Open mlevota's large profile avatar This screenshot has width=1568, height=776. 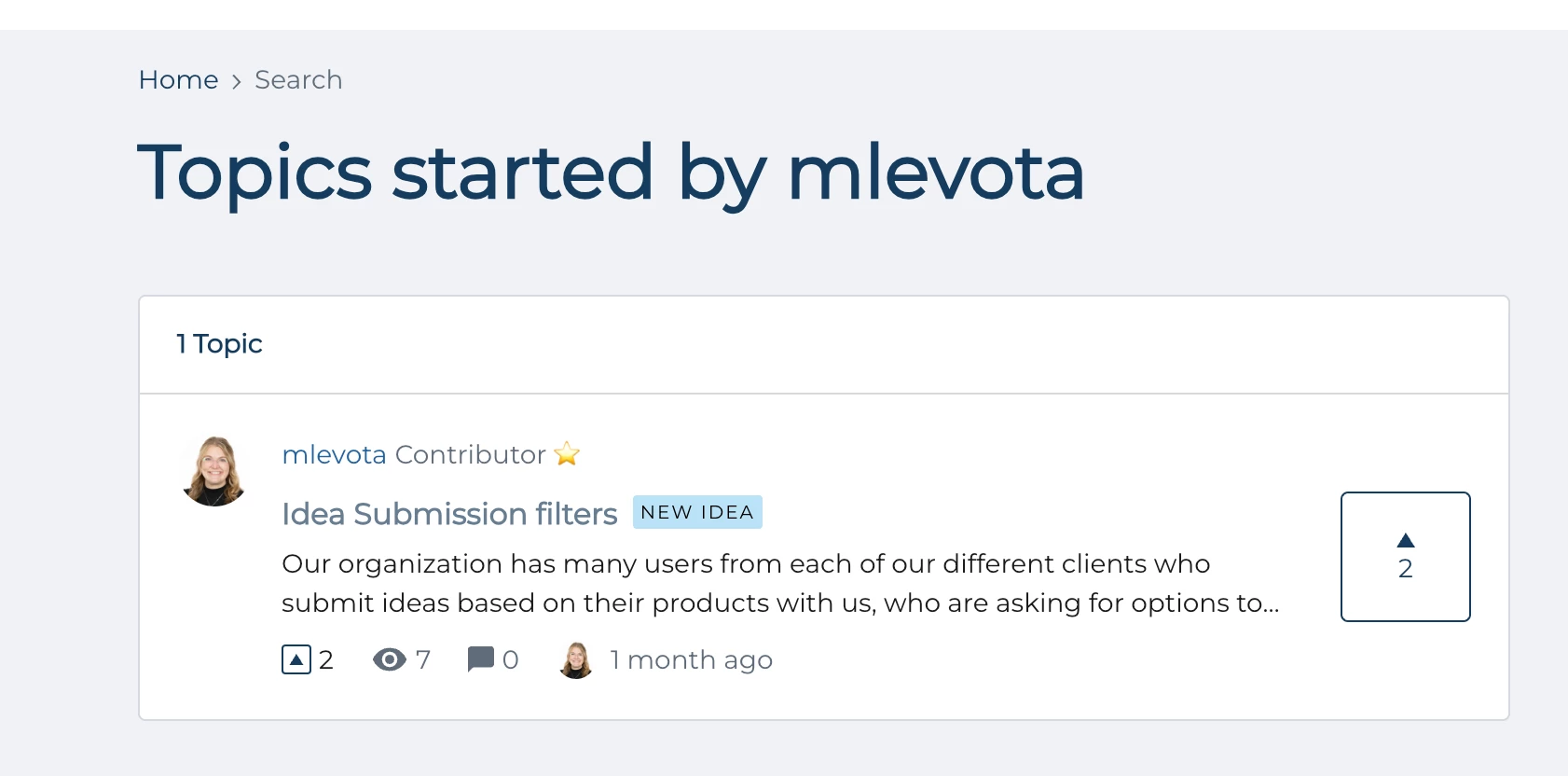tap(215, 471)
